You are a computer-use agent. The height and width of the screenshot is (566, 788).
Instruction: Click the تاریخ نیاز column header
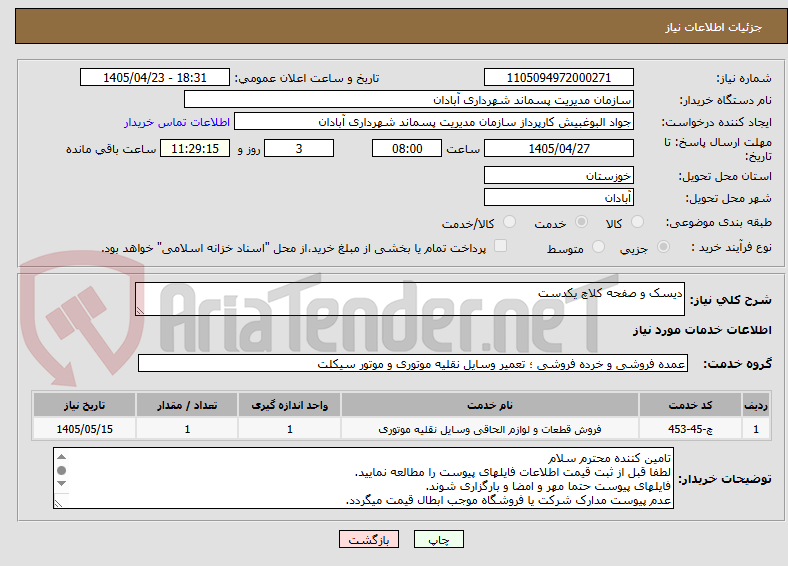(x=84, y=405)
